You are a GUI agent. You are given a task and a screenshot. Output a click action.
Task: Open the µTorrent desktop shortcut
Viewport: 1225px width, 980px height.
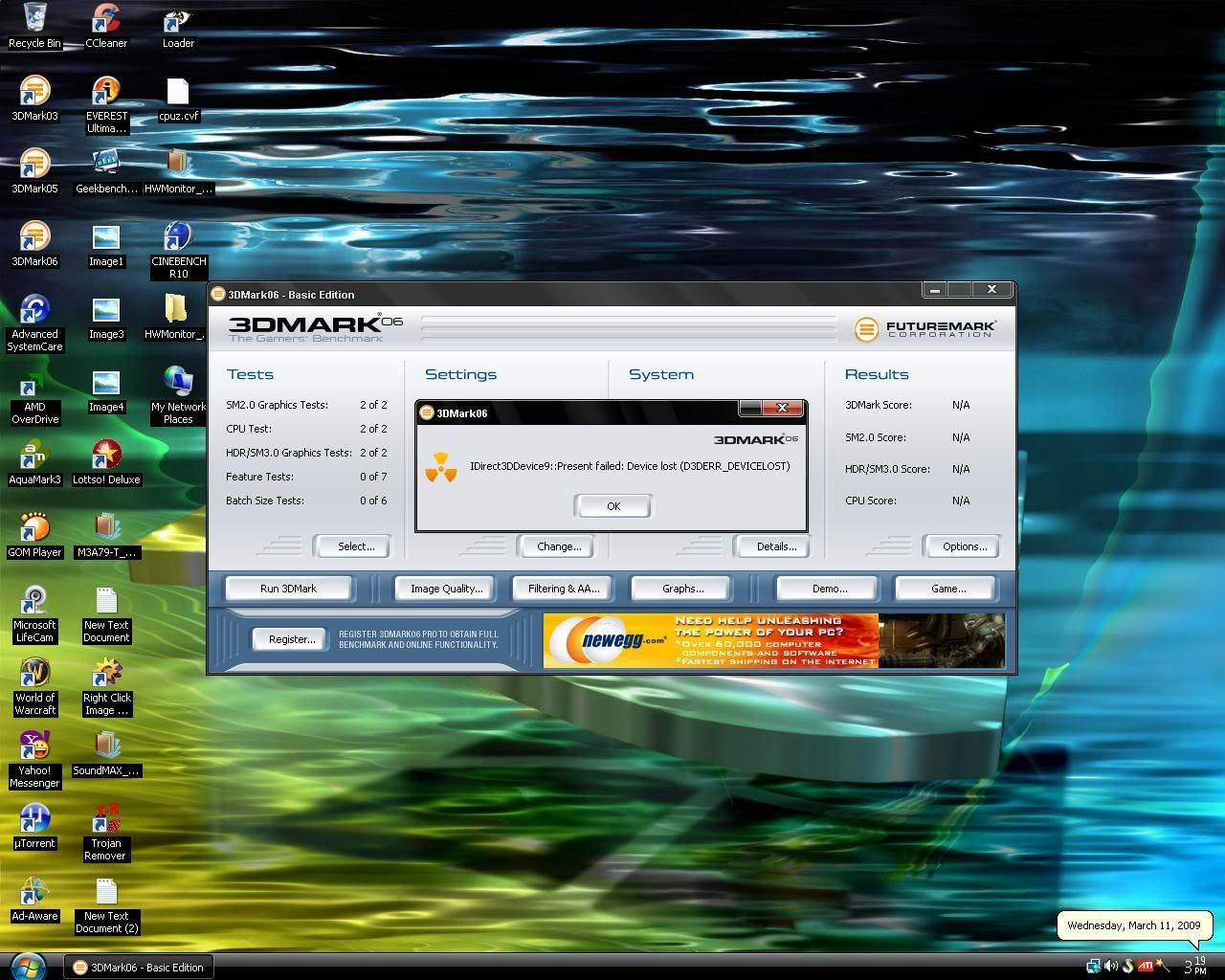point(34,826)
